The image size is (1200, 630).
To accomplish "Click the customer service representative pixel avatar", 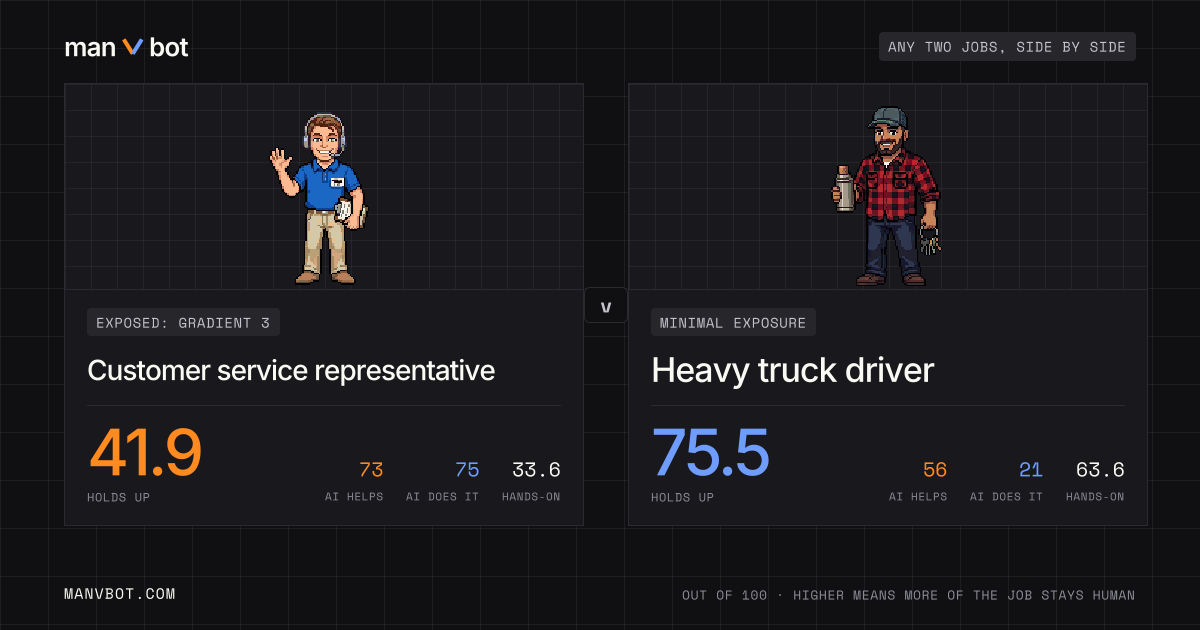I will [x=320, y=198].
